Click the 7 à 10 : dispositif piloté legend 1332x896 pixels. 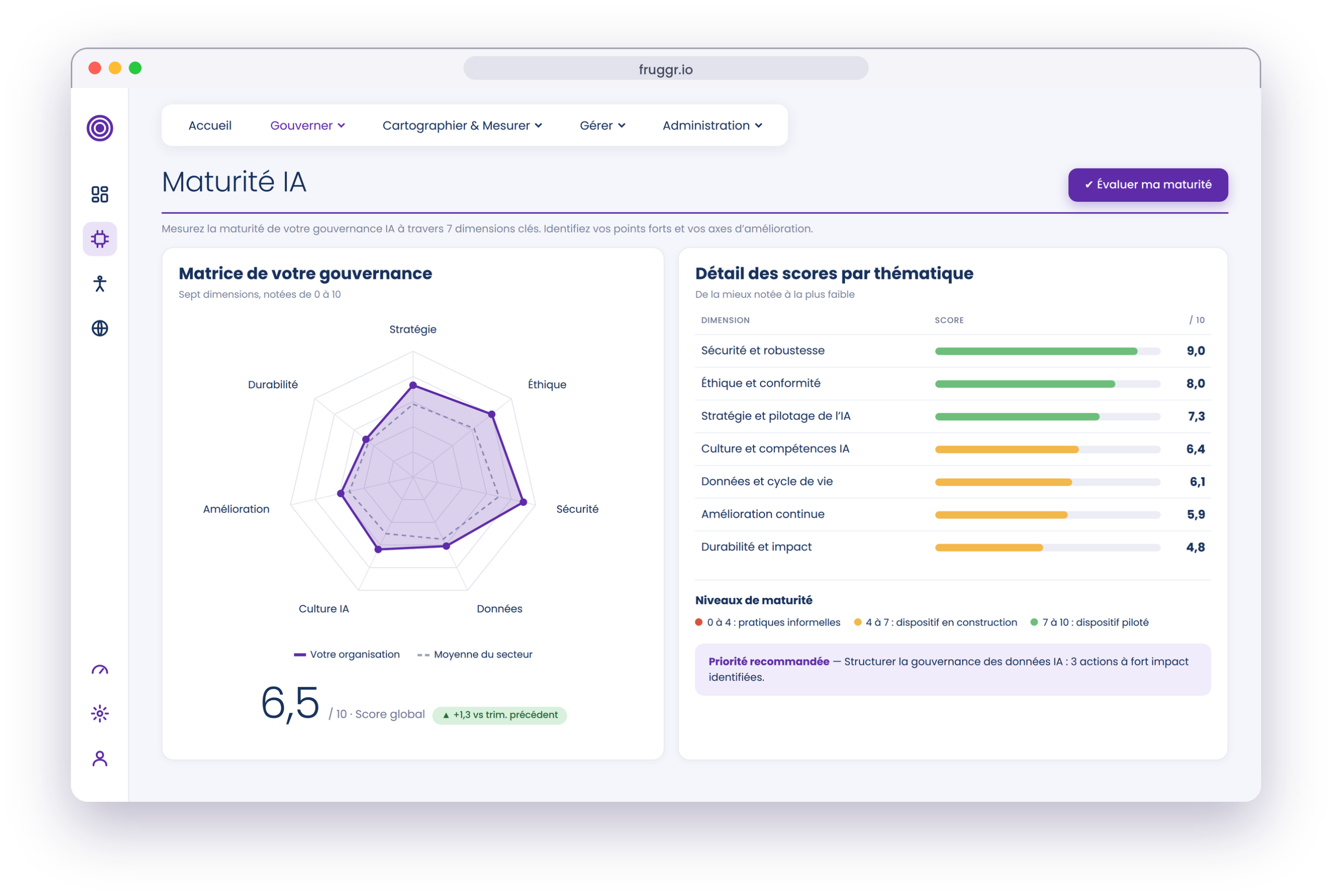click(1089, 622)
